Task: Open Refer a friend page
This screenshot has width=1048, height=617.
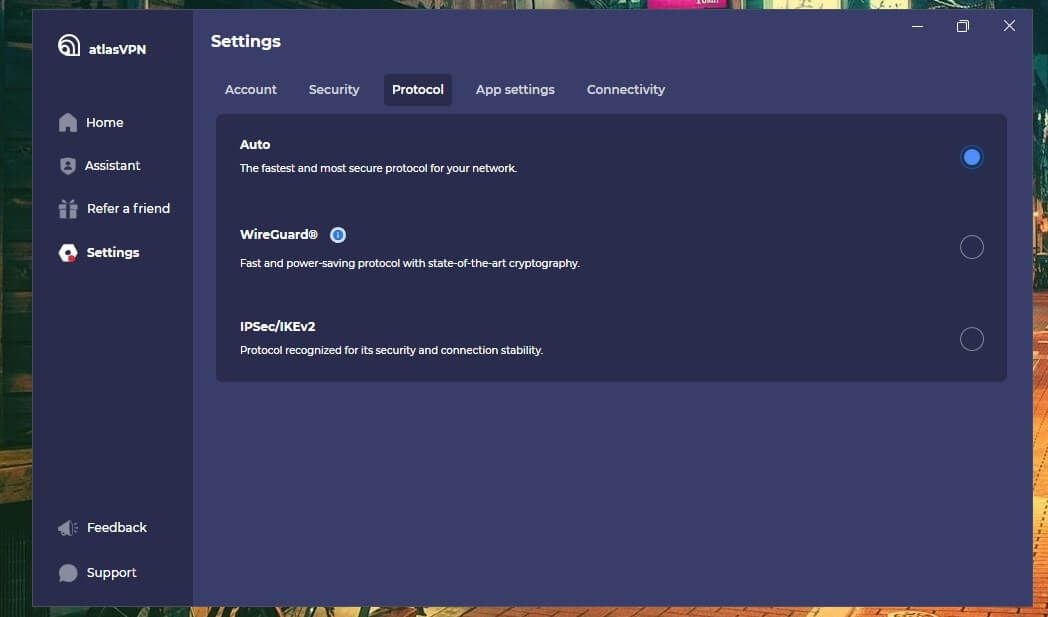Action: coord(128,209)
